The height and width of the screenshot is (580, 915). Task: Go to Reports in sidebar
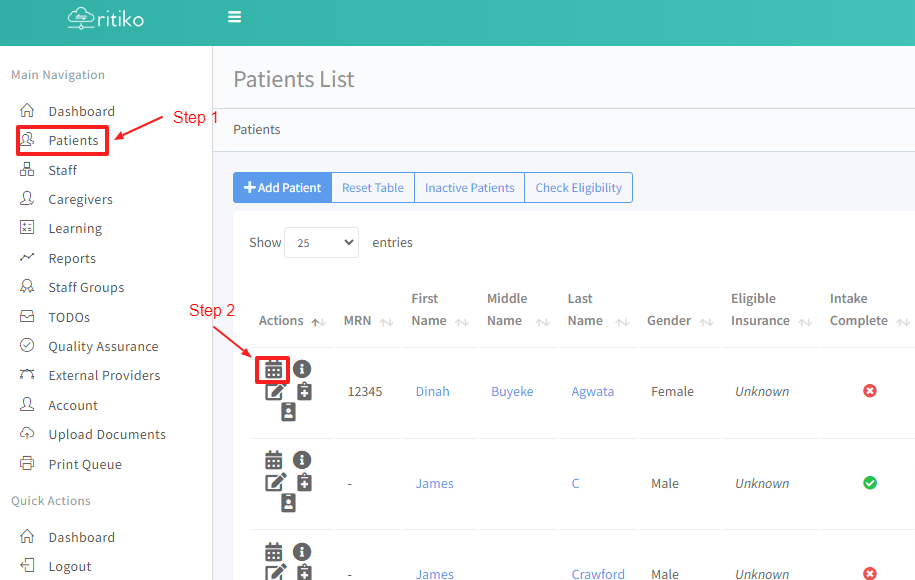[x=72, y=258]
